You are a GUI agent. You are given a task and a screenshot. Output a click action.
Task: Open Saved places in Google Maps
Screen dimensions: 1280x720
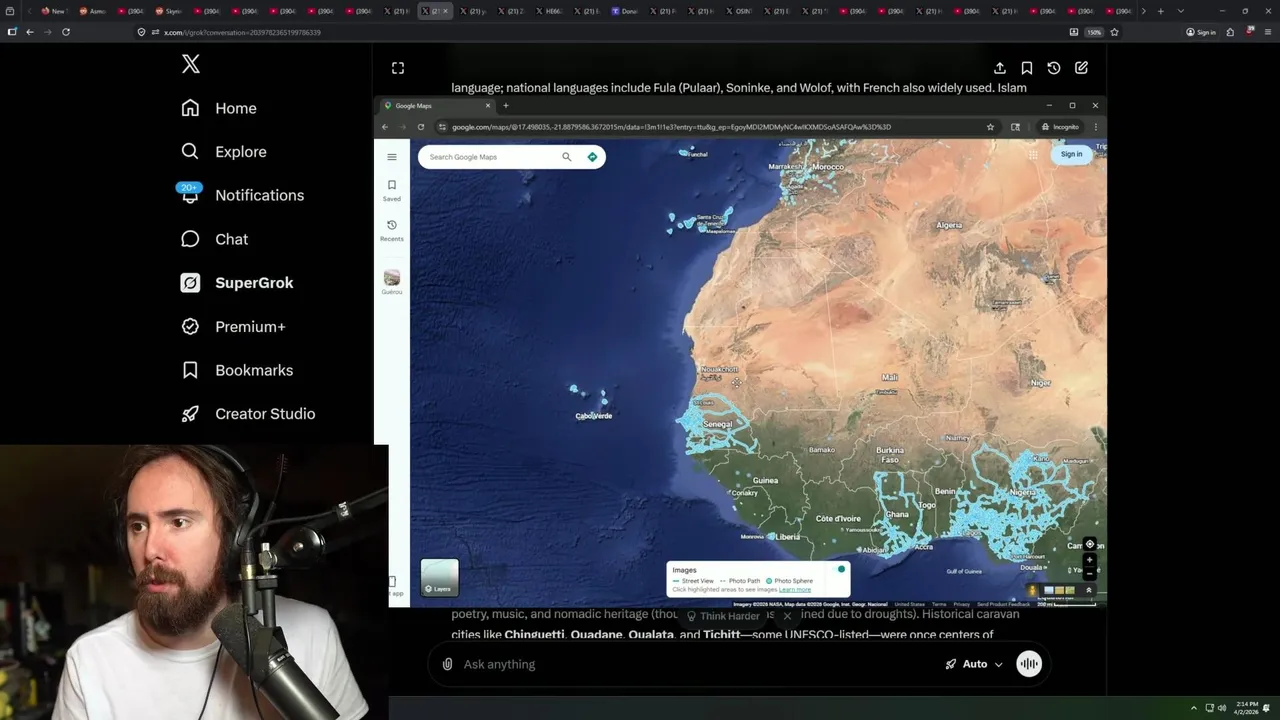392,190
